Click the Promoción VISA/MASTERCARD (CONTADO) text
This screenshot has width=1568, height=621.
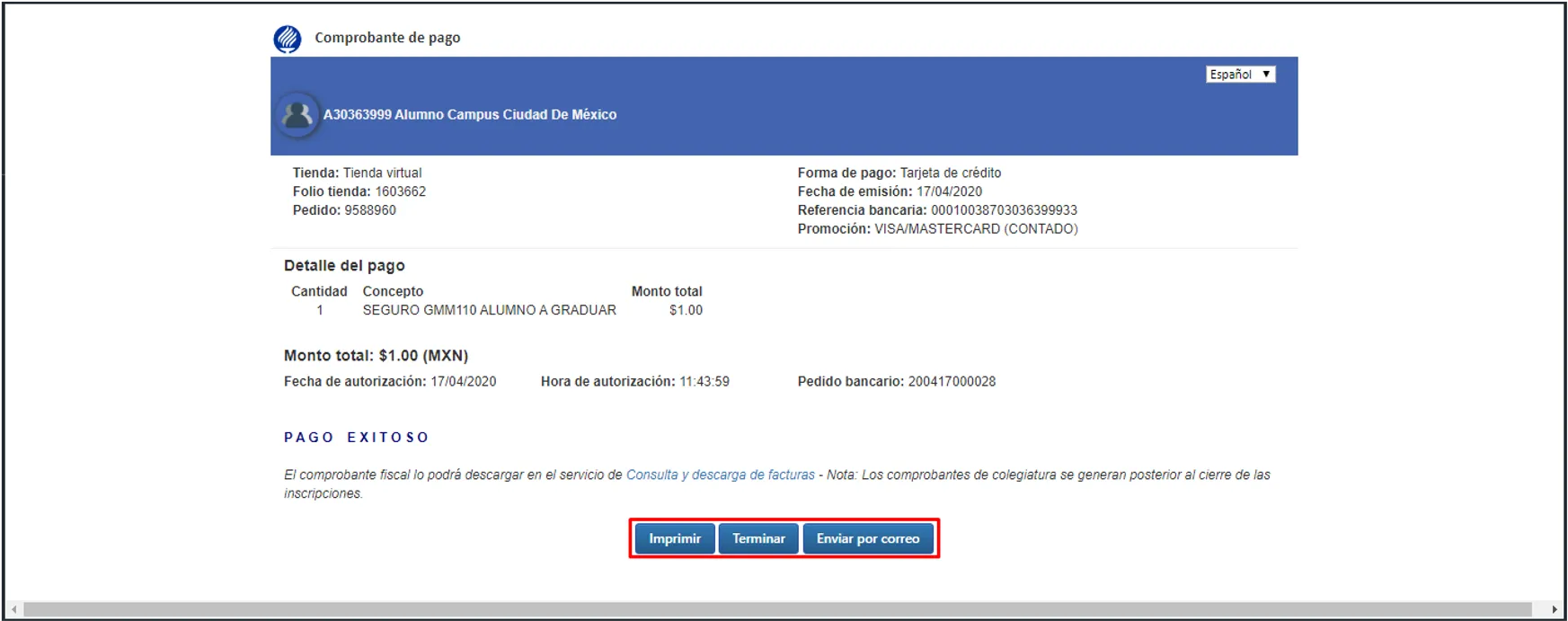point(938,229)
